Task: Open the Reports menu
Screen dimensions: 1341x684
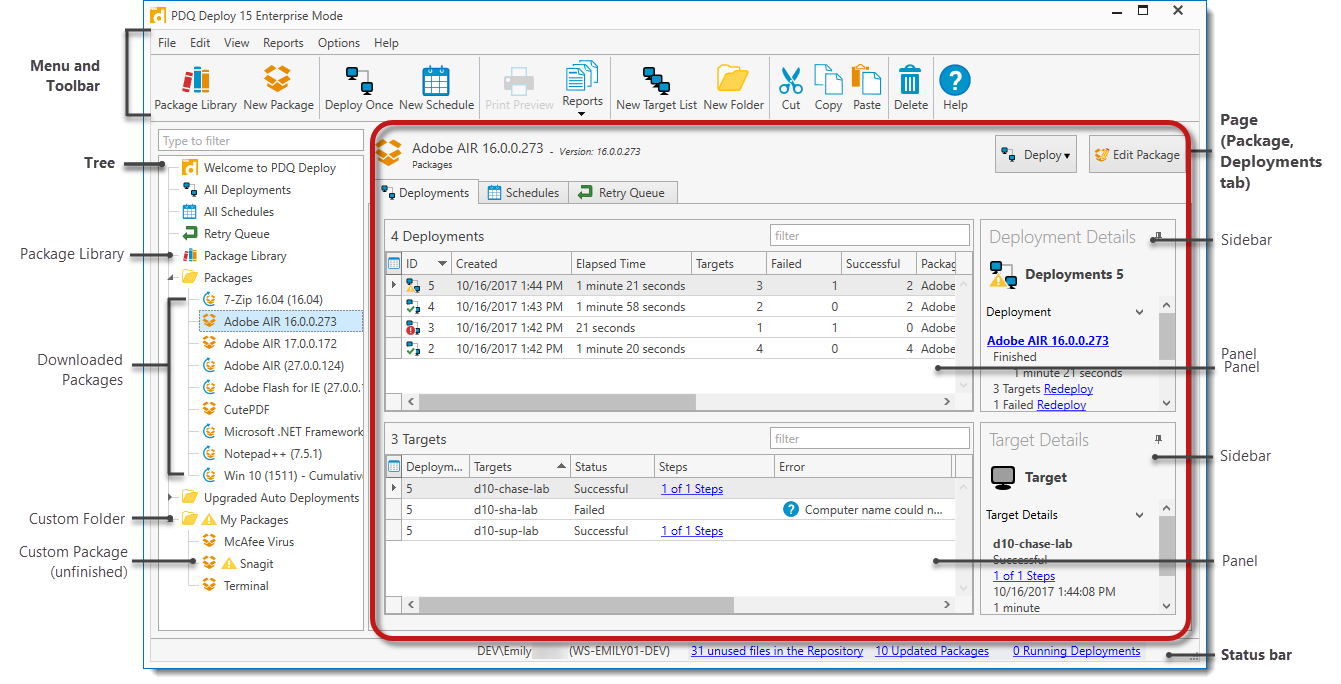Action: coord(283,43)
